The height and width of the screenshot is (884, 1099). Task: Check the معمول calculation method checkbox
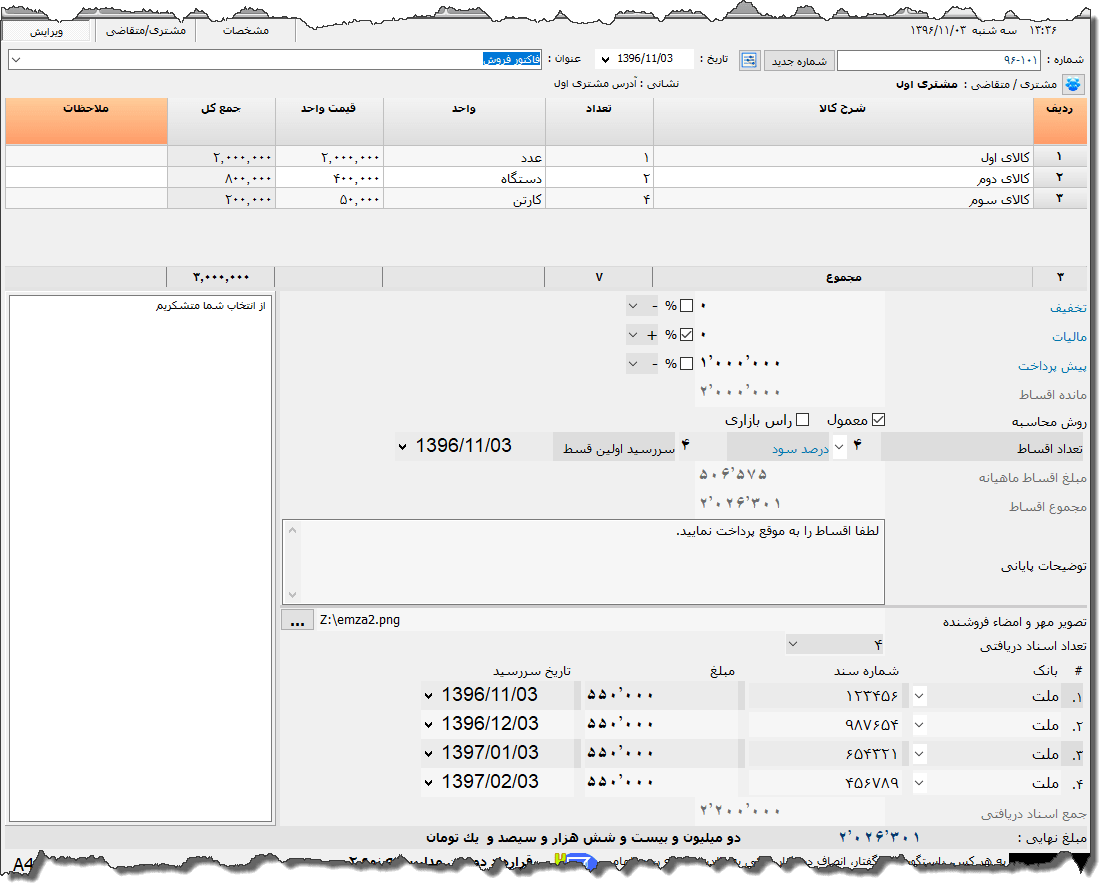click(879, 419)
